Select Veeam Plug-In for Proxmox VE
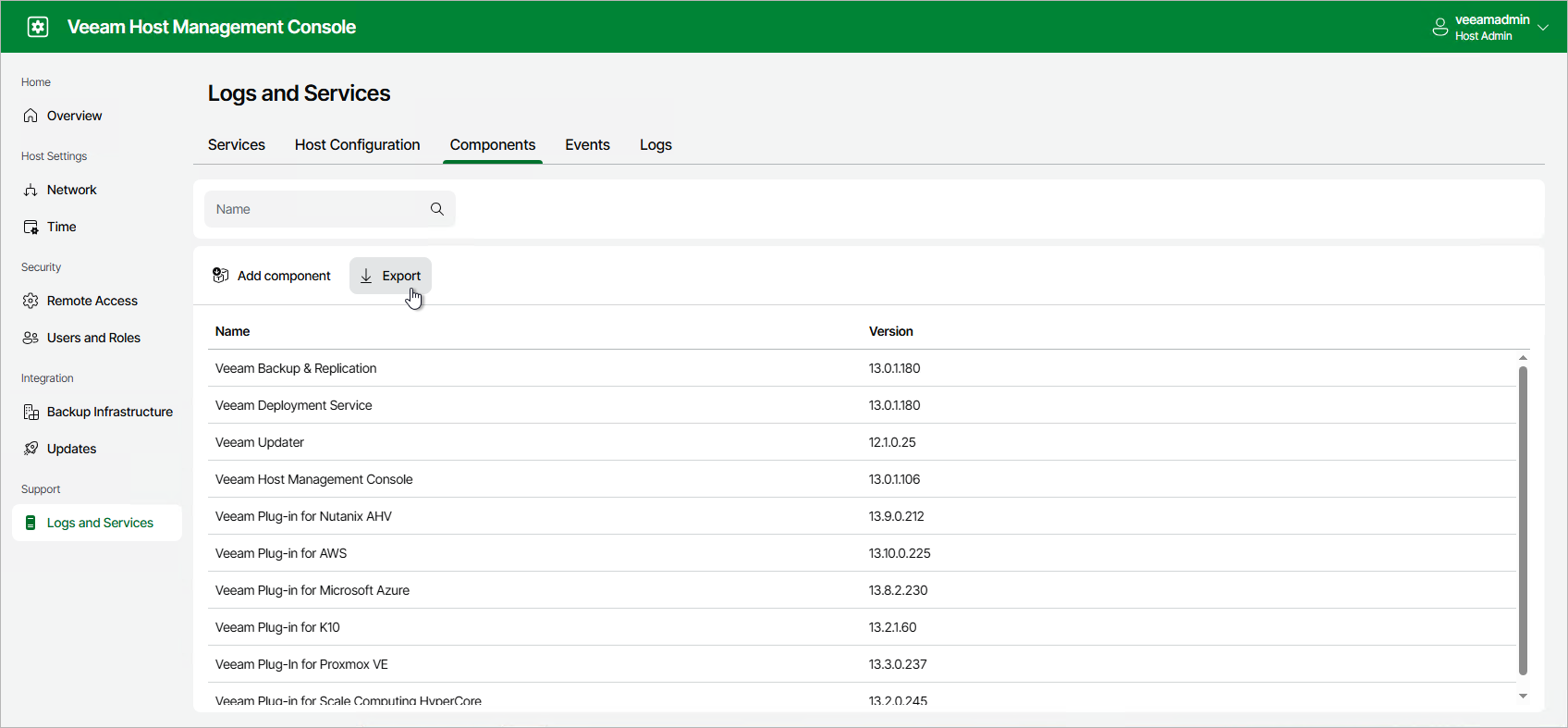The width and height of the screenshot is (1568, 728). click(862, 664)
